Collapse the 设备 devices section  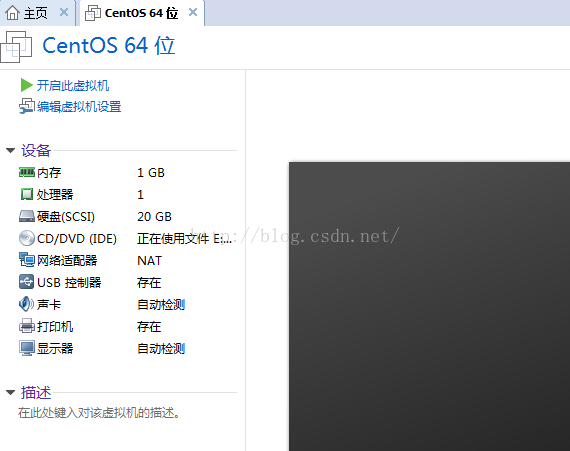(x=11, y=150)
